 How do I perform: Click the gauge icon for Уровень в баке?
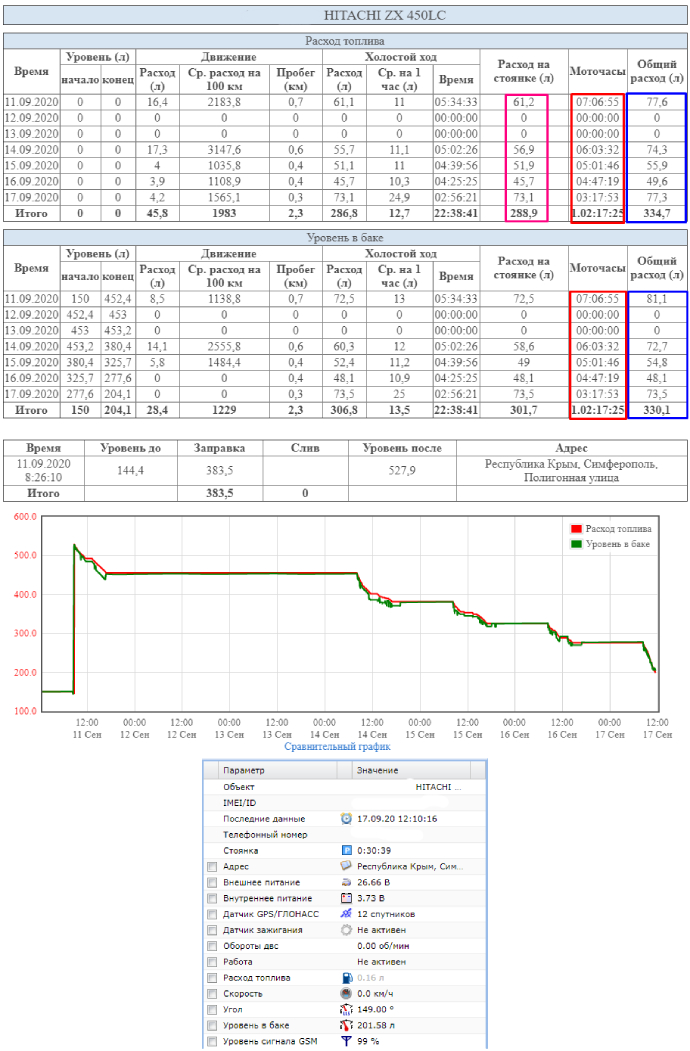pyautogui.click(x=346, y=1026)
